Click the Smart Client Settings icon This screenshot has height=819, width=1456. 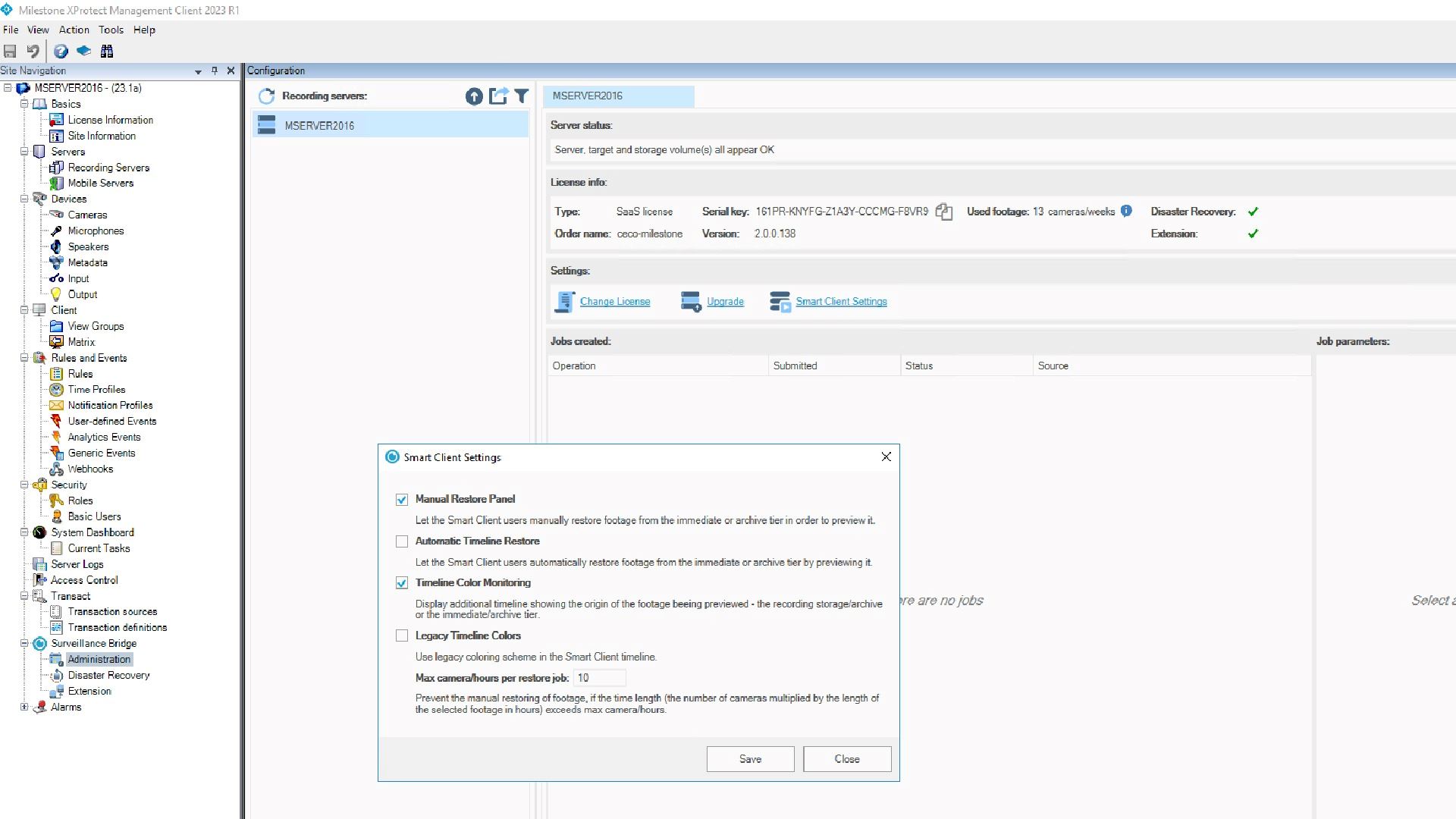click(x=780, y=302)
